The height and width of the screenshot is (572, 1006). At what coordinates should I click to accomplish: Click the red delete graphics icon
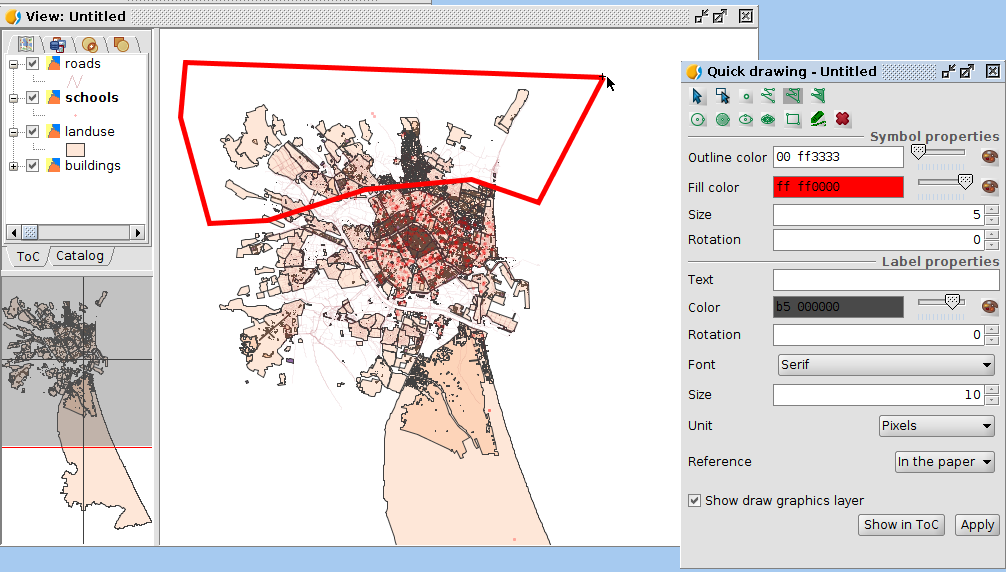pyautogui.click(x=843, y=119)
